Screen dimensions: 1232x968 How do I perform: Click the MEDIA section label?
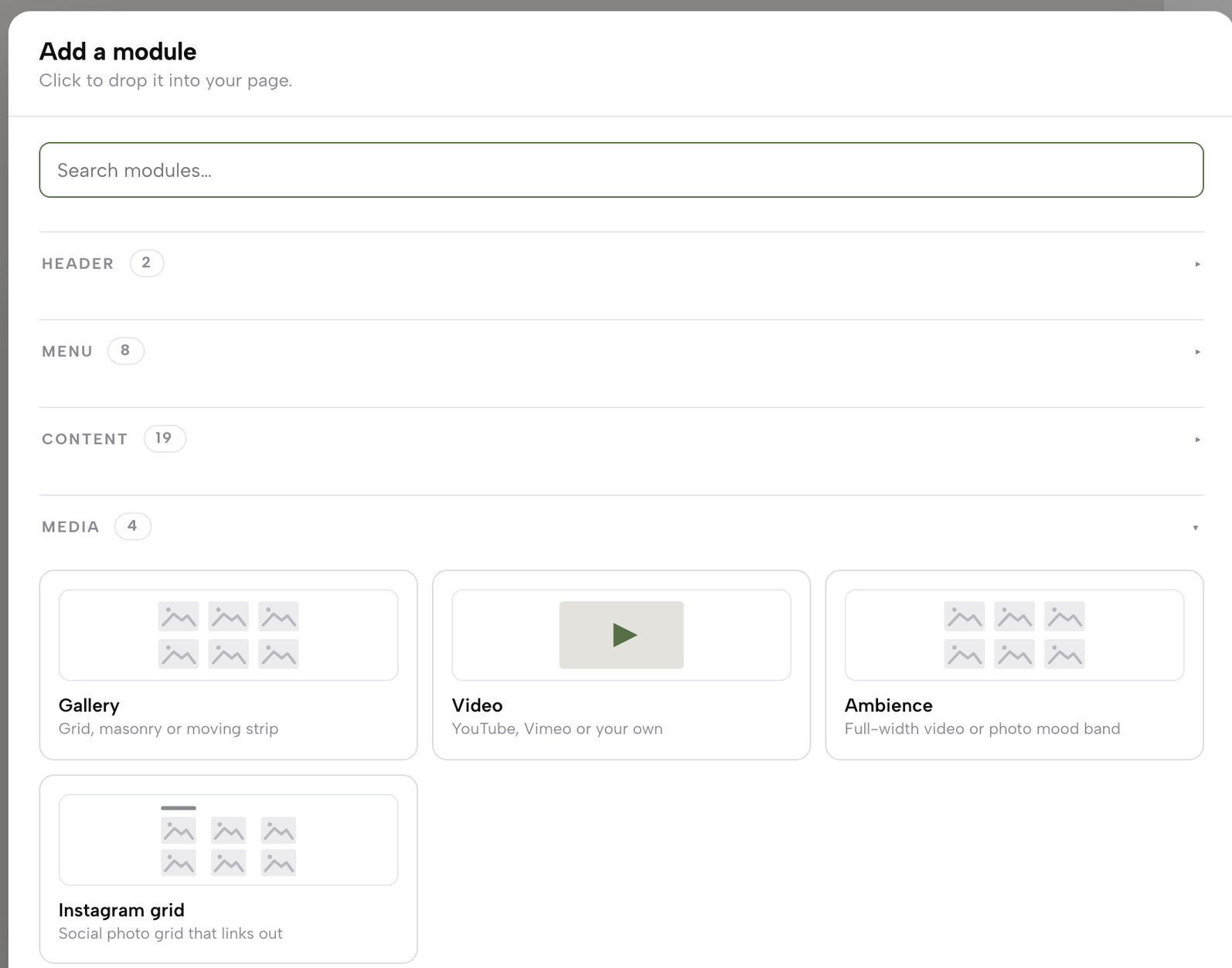pos(70,527)
